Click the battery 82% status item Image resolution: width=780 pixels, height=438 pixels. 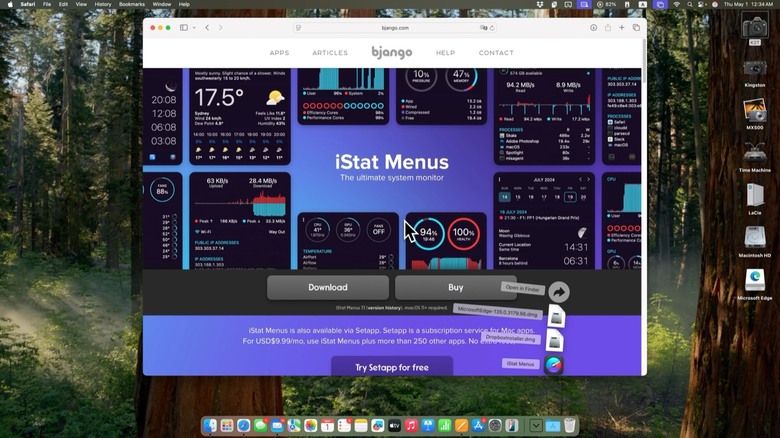606,4
